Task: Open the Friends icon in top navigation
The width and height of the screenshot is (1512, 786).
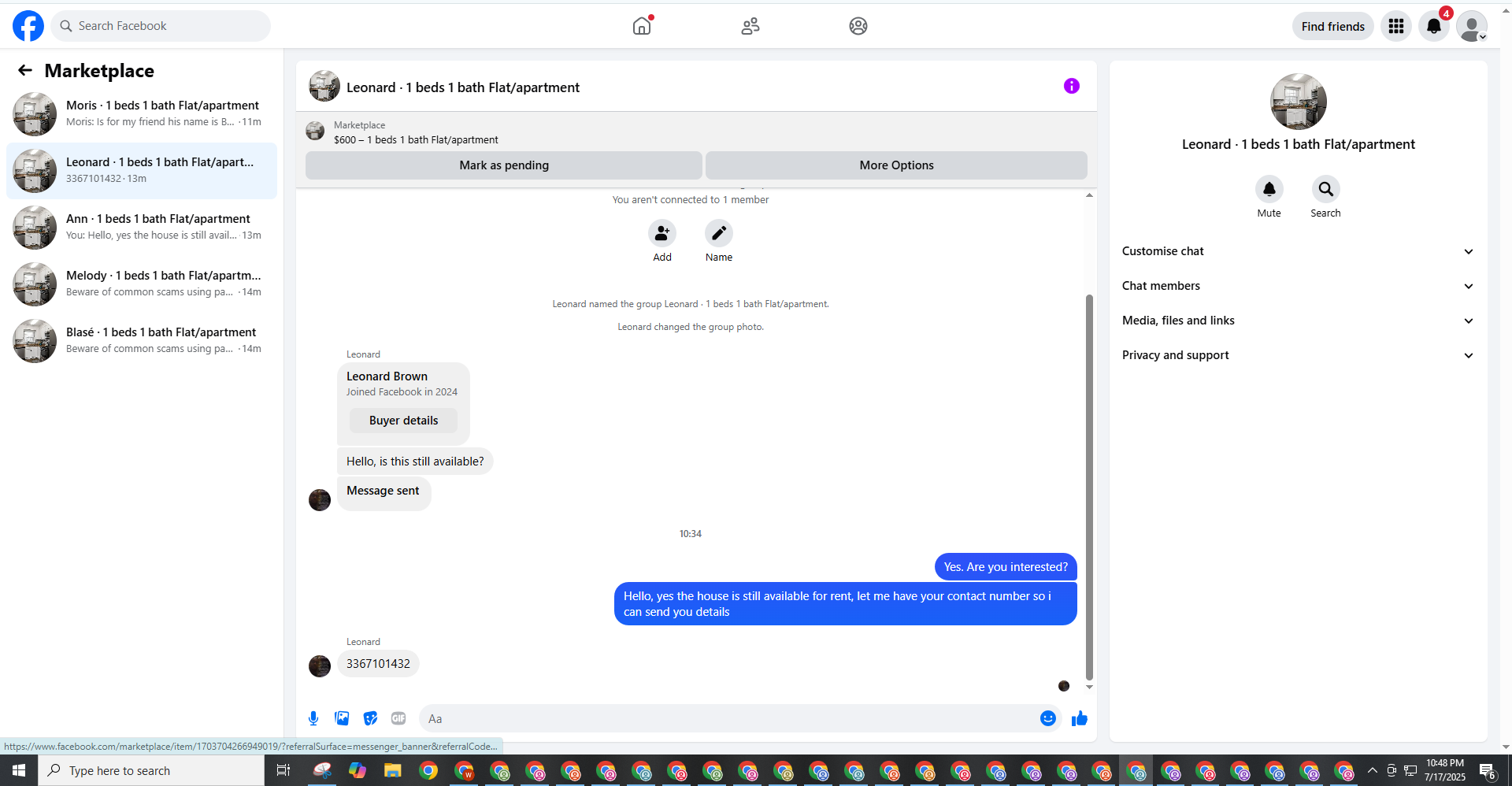Action: pyautogui.click(x=750, y=26)
